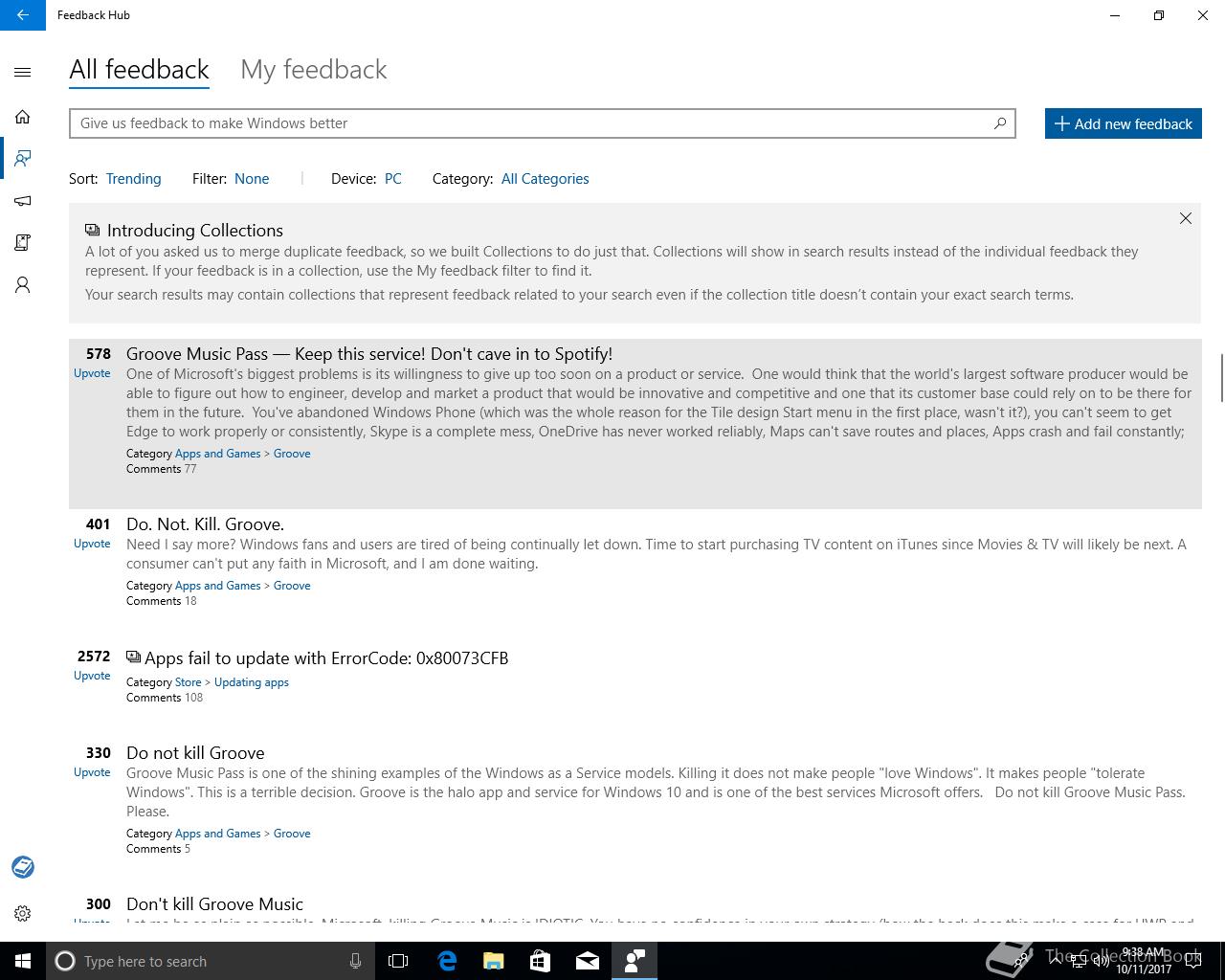Click the search magnifier in feedback box

[999, 122]
